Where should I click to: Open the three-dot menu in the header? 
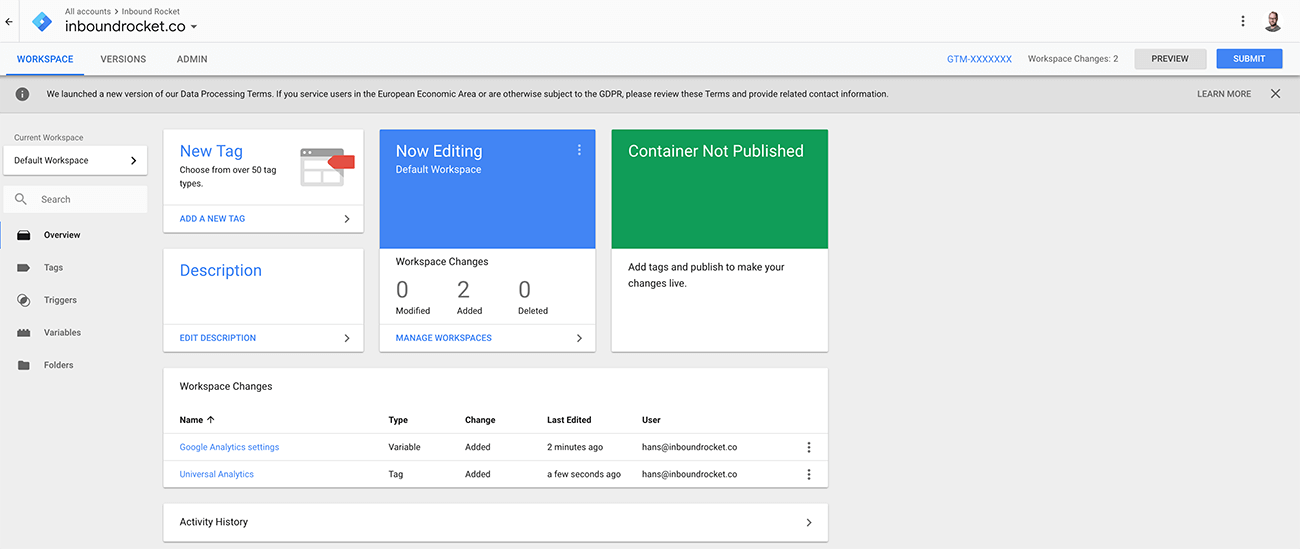coord(1243,21)
